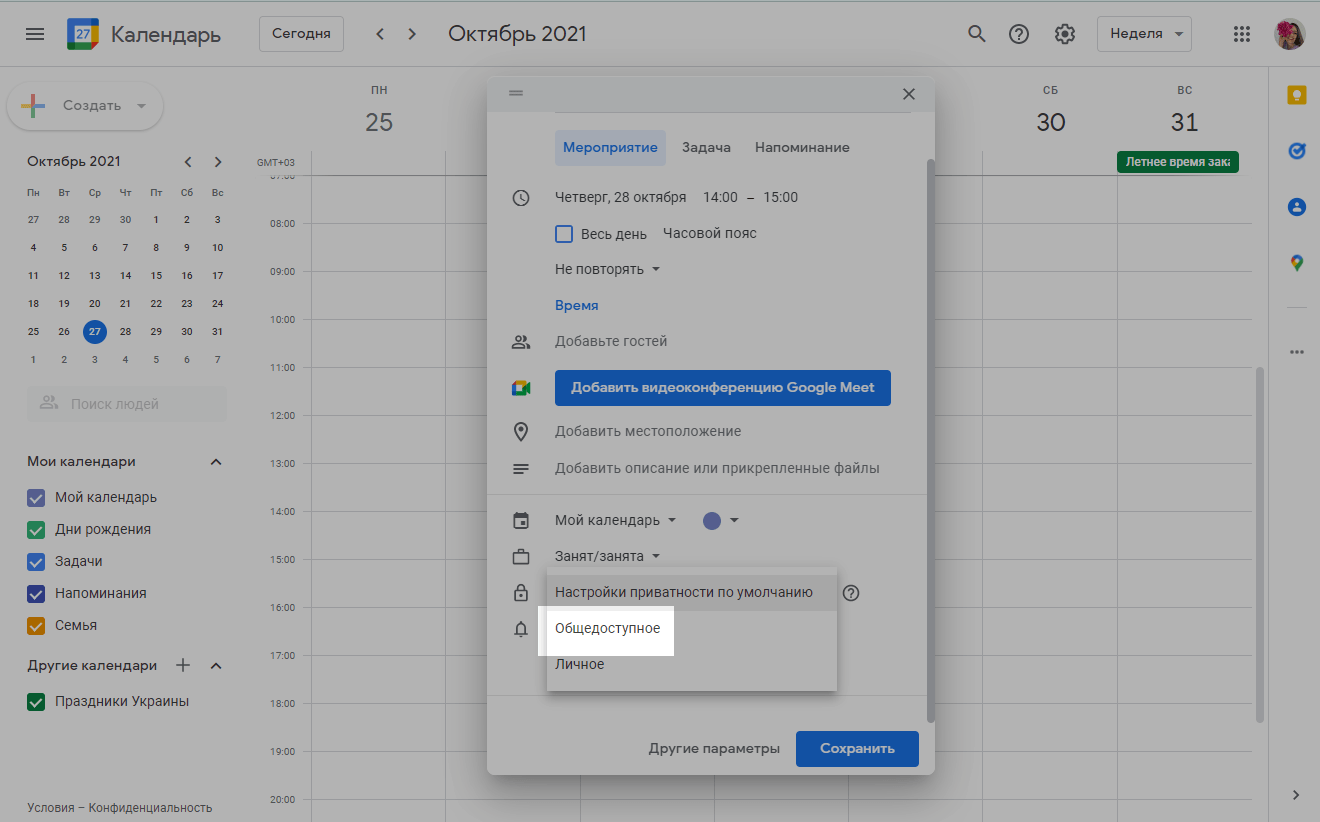Open the event color picker
The width and height of the screenshot is (1320, 822).
(x=721, y=521)
